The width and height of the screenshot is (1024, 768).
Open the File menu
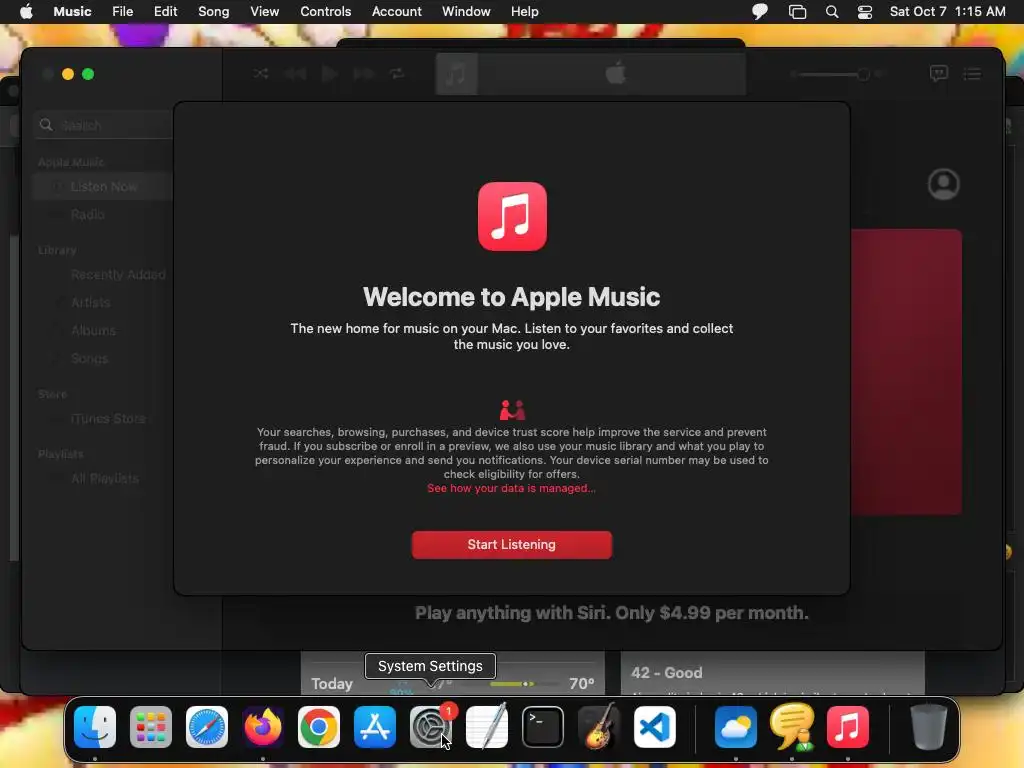(x=122, y=12)
